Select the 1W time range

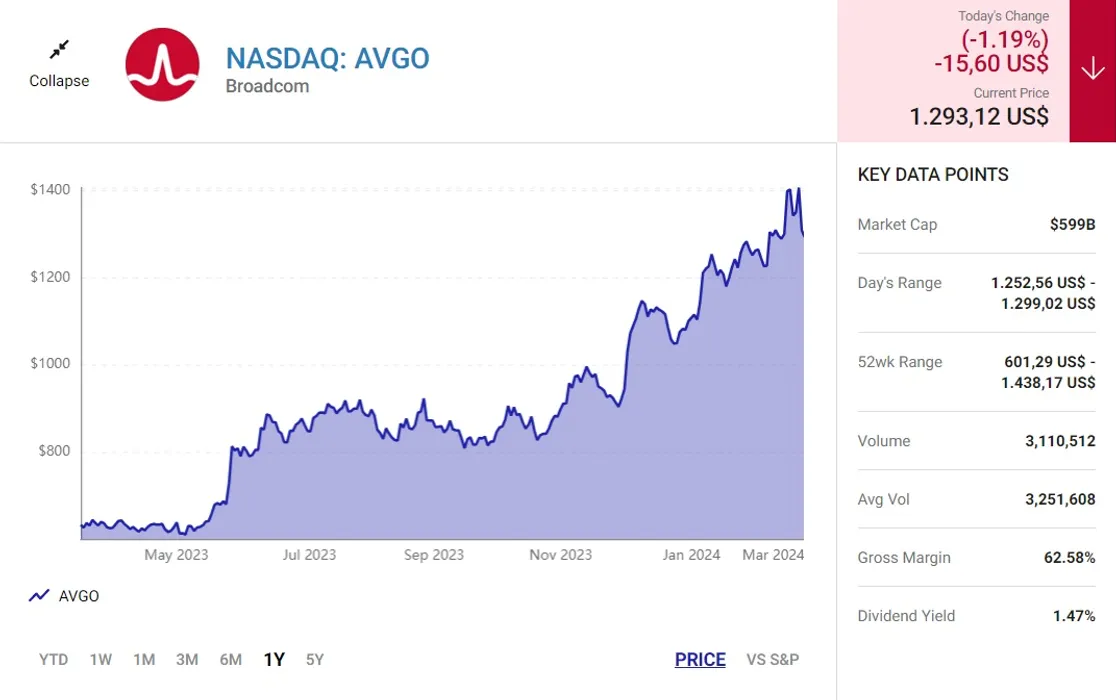click(x=101, y=660)
